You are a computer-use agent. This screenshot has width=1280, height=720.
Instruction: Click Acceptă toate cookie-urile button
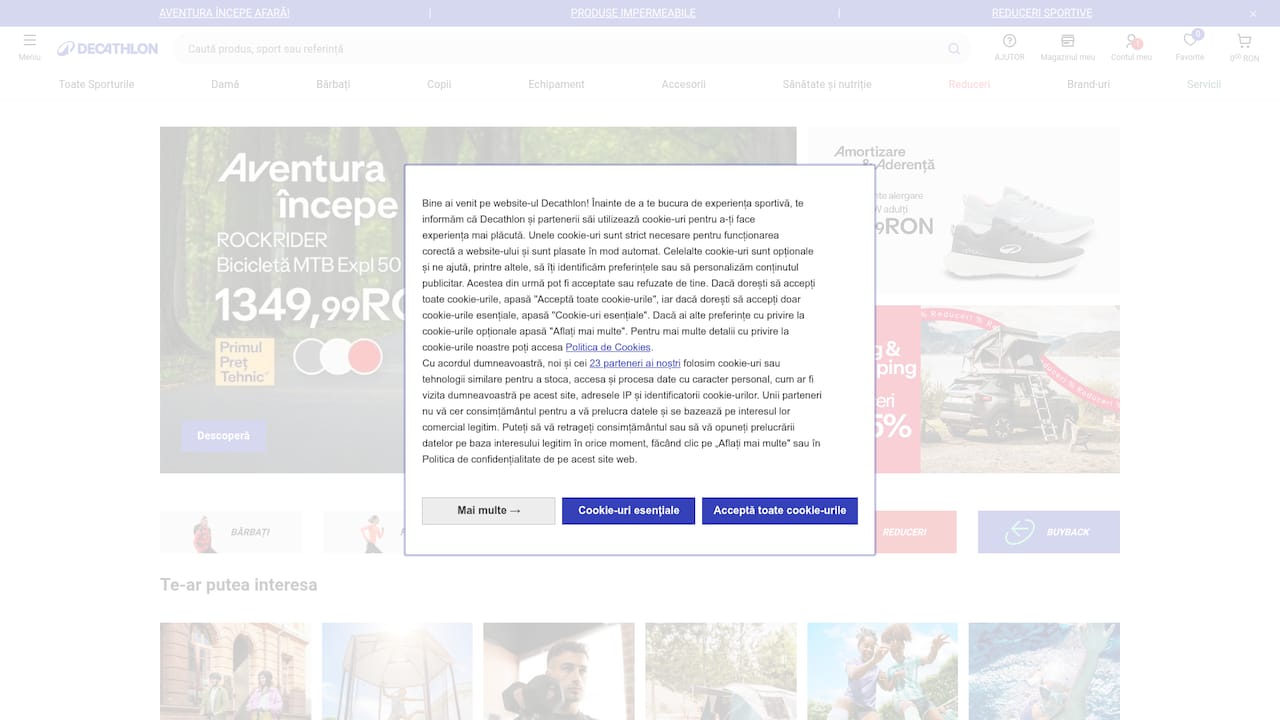[x=780, y=510]
